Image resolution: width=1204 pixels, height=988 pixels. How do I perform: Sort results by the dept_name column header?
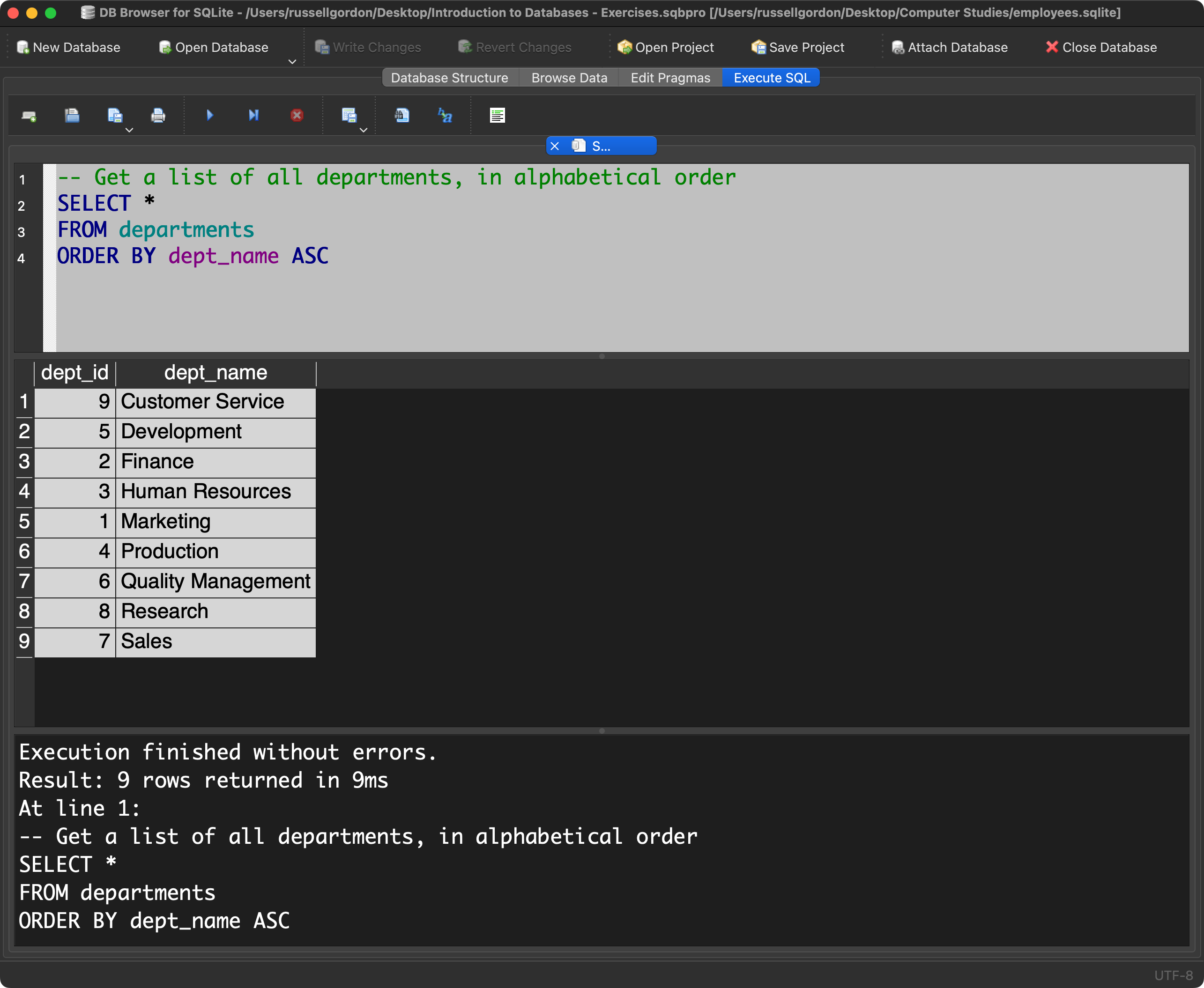click(216, 372)
